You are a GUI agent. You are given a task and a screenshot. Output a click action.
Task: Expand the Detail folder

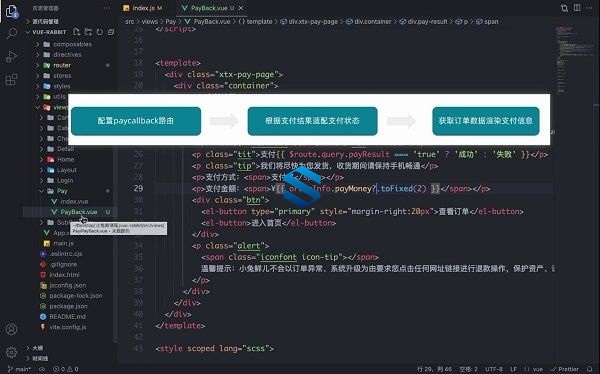pos(41,149)
